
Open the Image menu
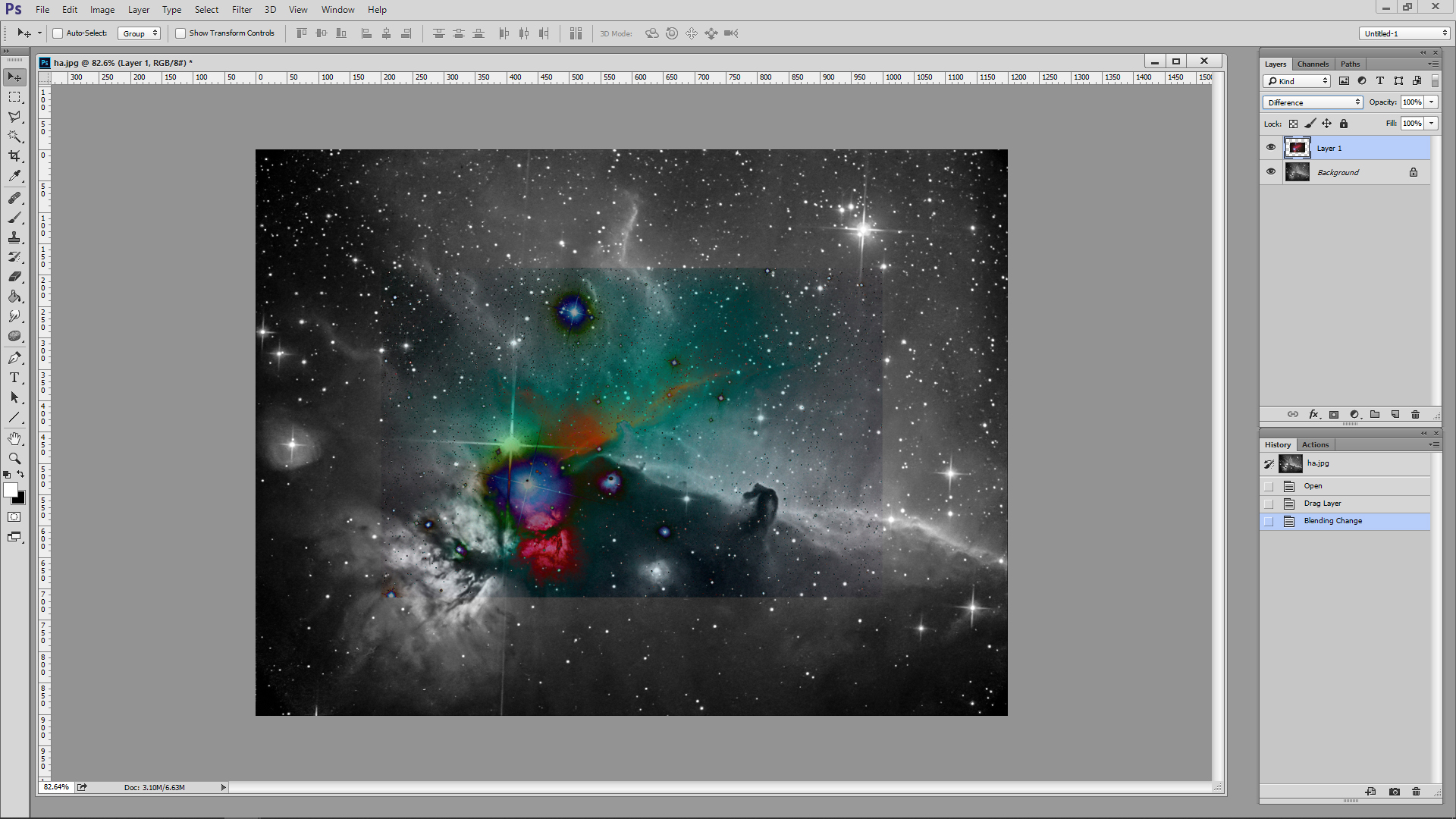[102, 10]
